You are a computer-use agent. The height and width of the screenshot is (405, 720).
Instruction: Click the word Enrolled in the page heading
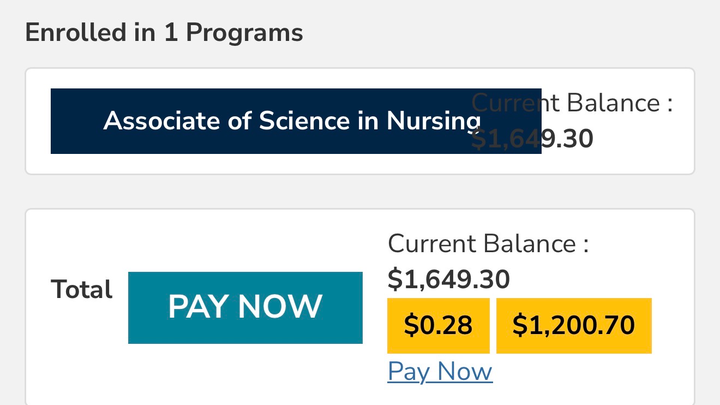(x=65, y=32)
